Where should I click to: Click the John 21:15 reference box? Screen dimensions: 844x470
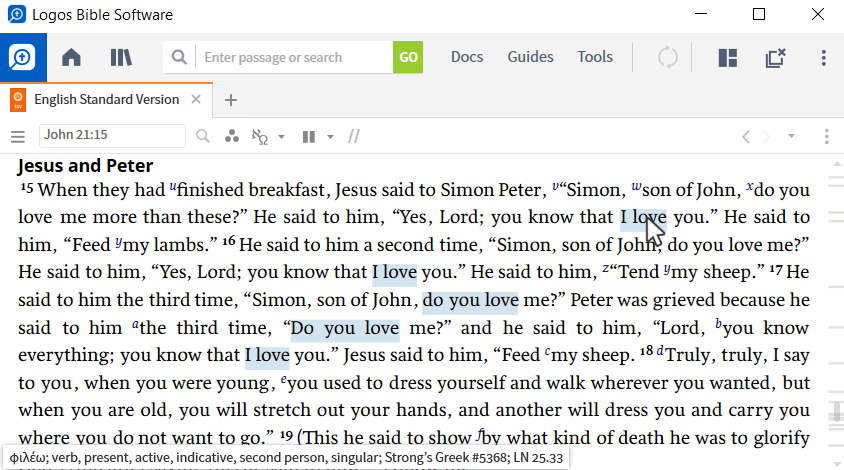coord(112,136)
